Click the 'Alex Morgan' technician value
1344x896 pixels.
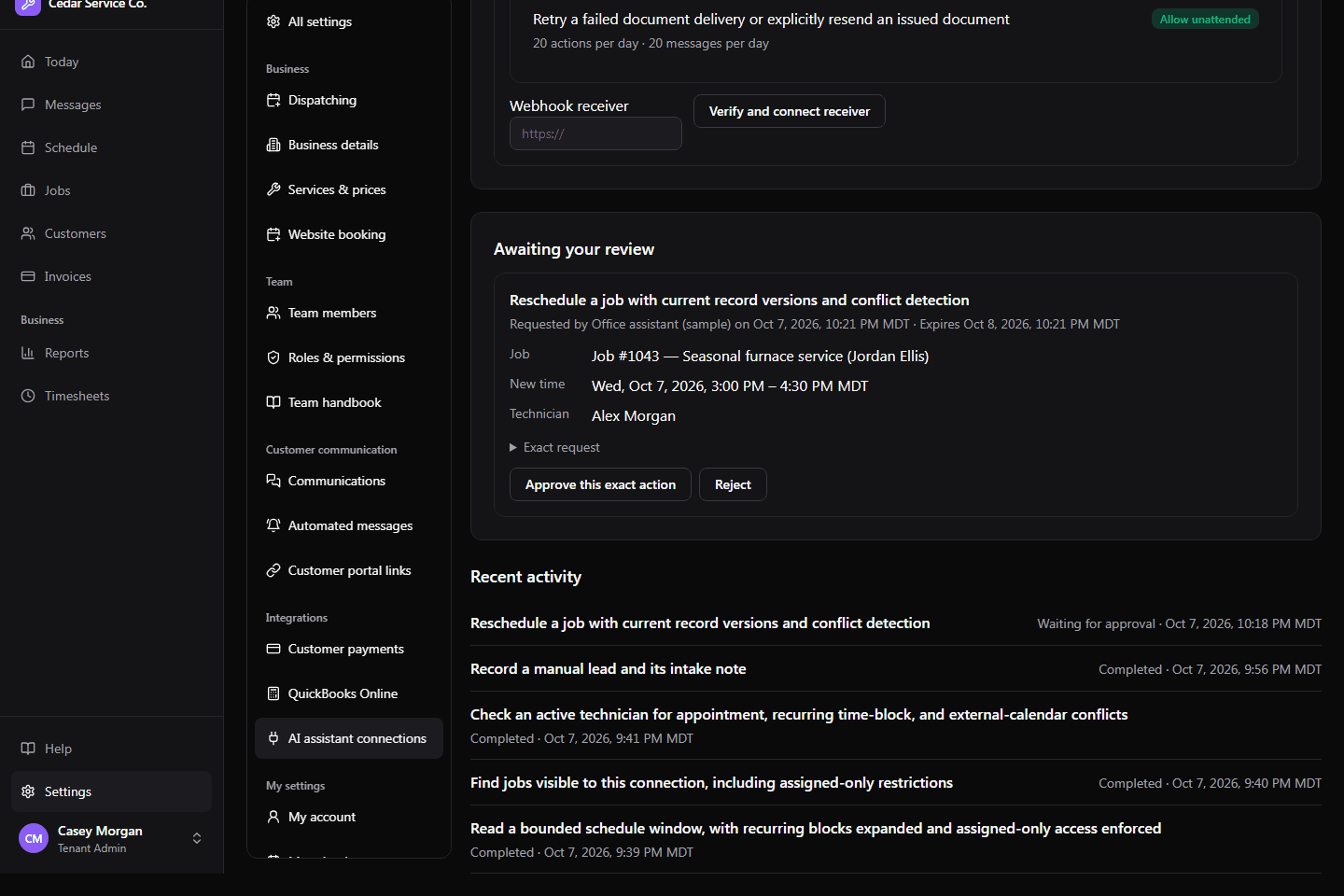[634, 416]
